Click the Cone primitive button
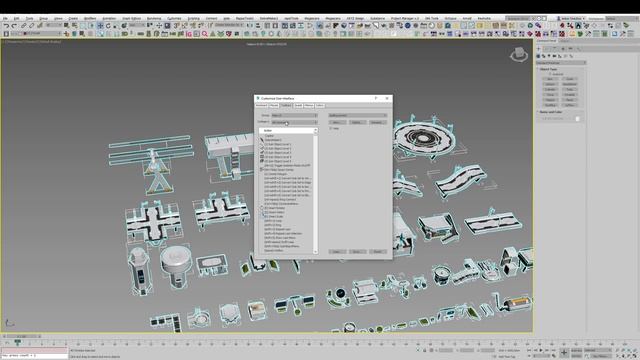This screenshot has width=640, height=360. coord(570,79)
